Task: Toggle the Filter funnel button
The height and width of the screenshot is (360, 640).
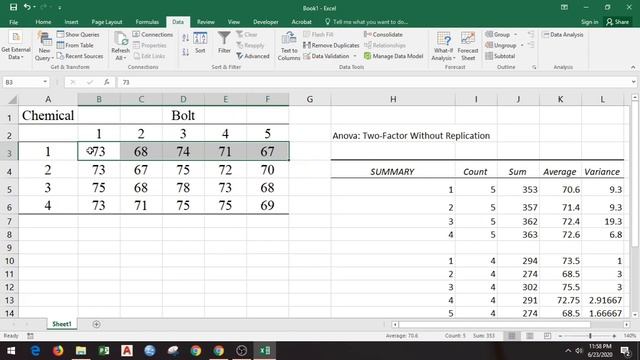Action: pos(224,43)
